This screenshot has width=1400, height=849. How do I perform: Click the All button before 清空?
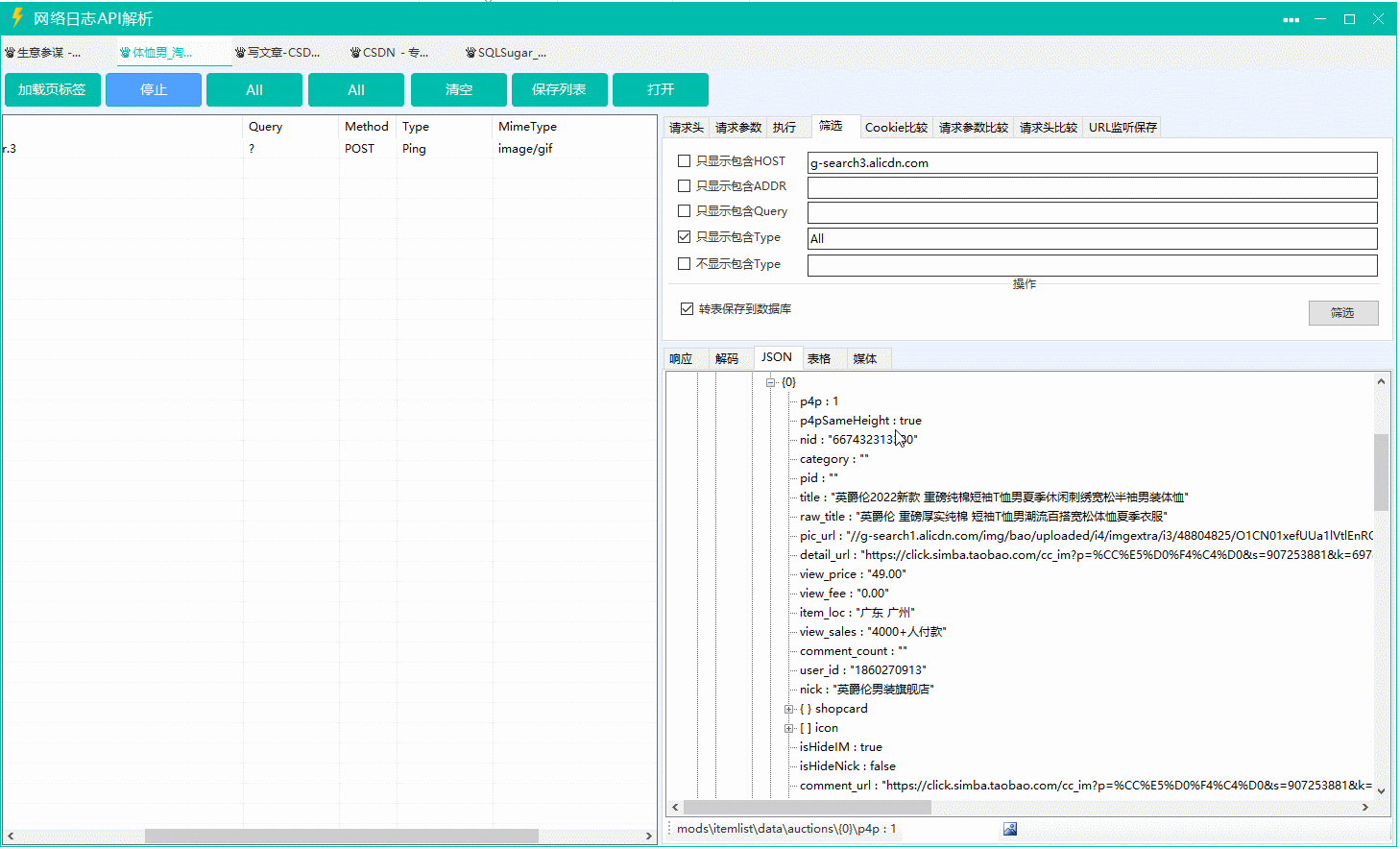pos(356,89)
